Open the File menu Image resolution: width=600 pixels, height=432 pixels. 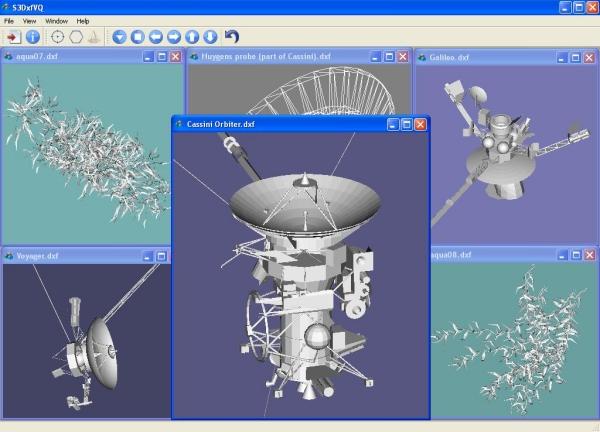click(x=9, y=21)
